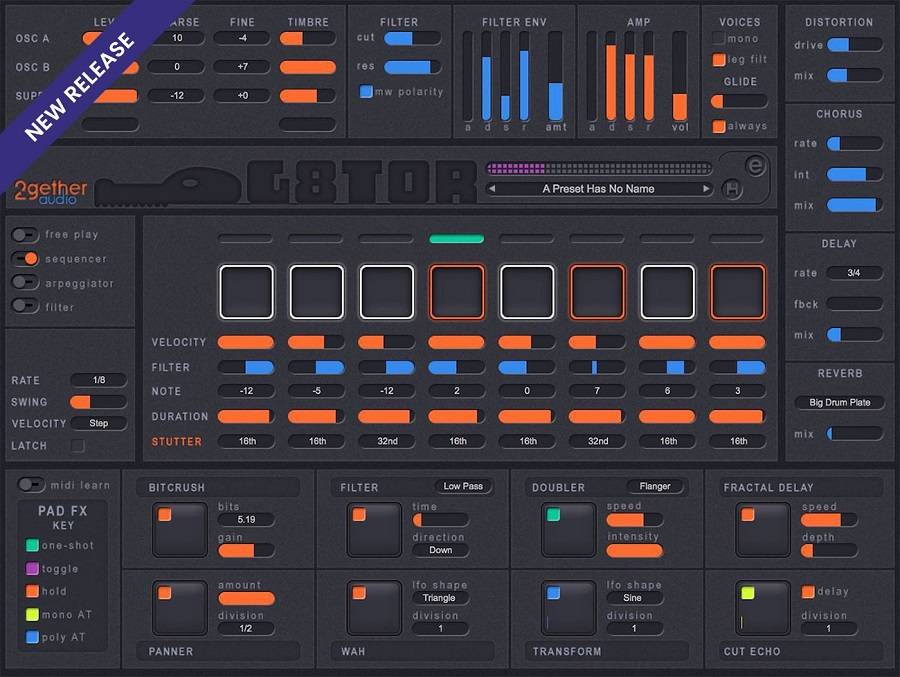Image resolution: width=900 pixels, height=677 pixels.
Task: Click the round 'e' logo button
Action: (755, 166)
